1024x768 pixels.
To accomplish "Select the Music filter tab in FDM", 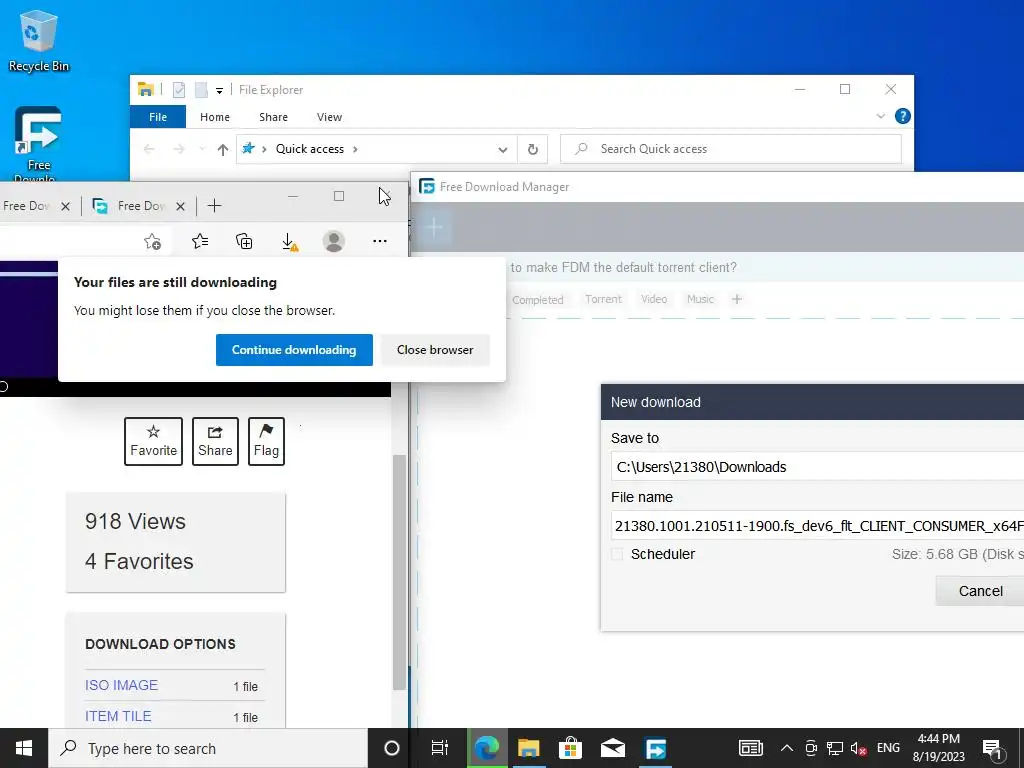I will tap(700, 299).
